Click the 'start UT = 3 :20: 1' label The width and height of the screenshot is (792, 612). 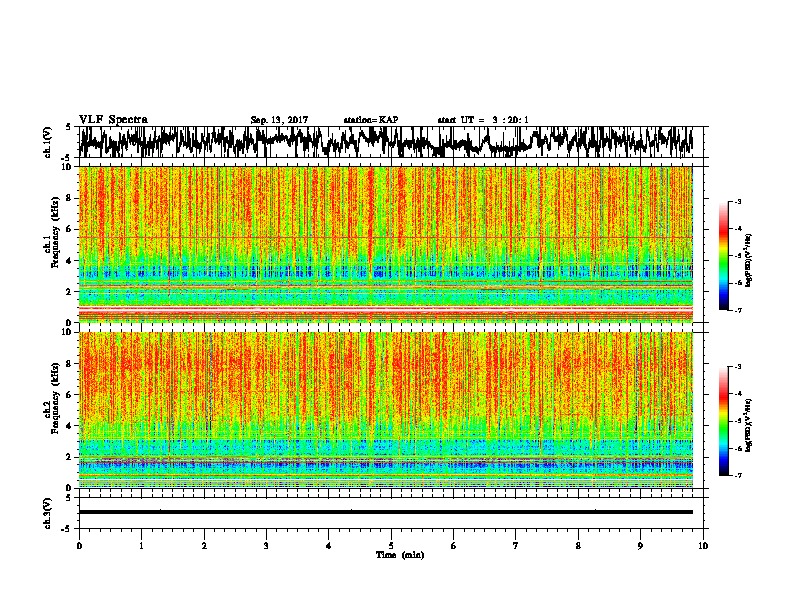pyautogui.click(x=483, y=120)
